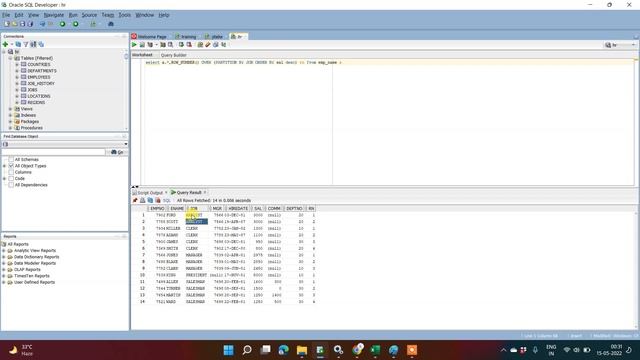Click the Go button in Find Database Object
The width and height of the screenshot is (640, 360).
coord(118,152)
